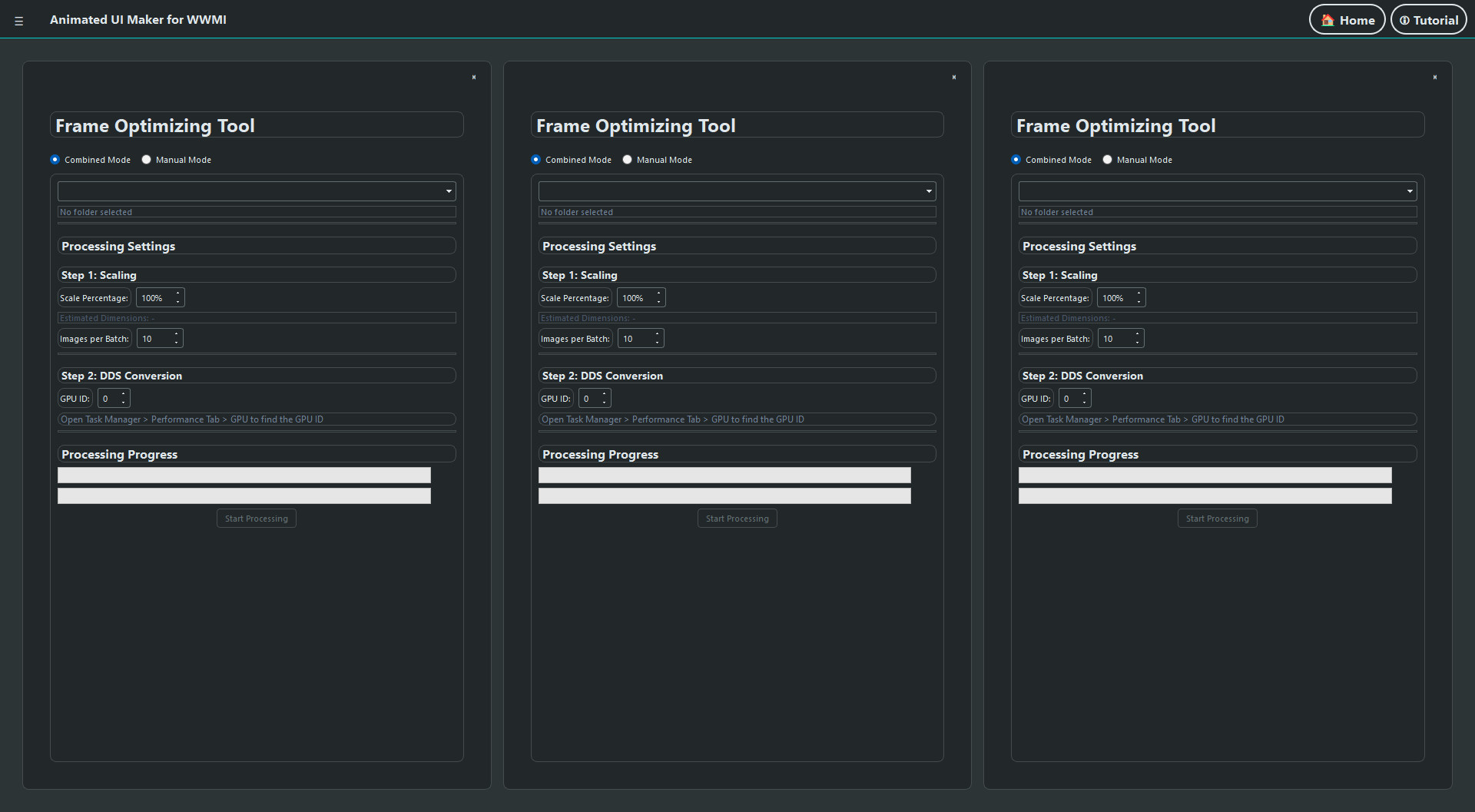Click the Home button in the header

(1347, 20)
